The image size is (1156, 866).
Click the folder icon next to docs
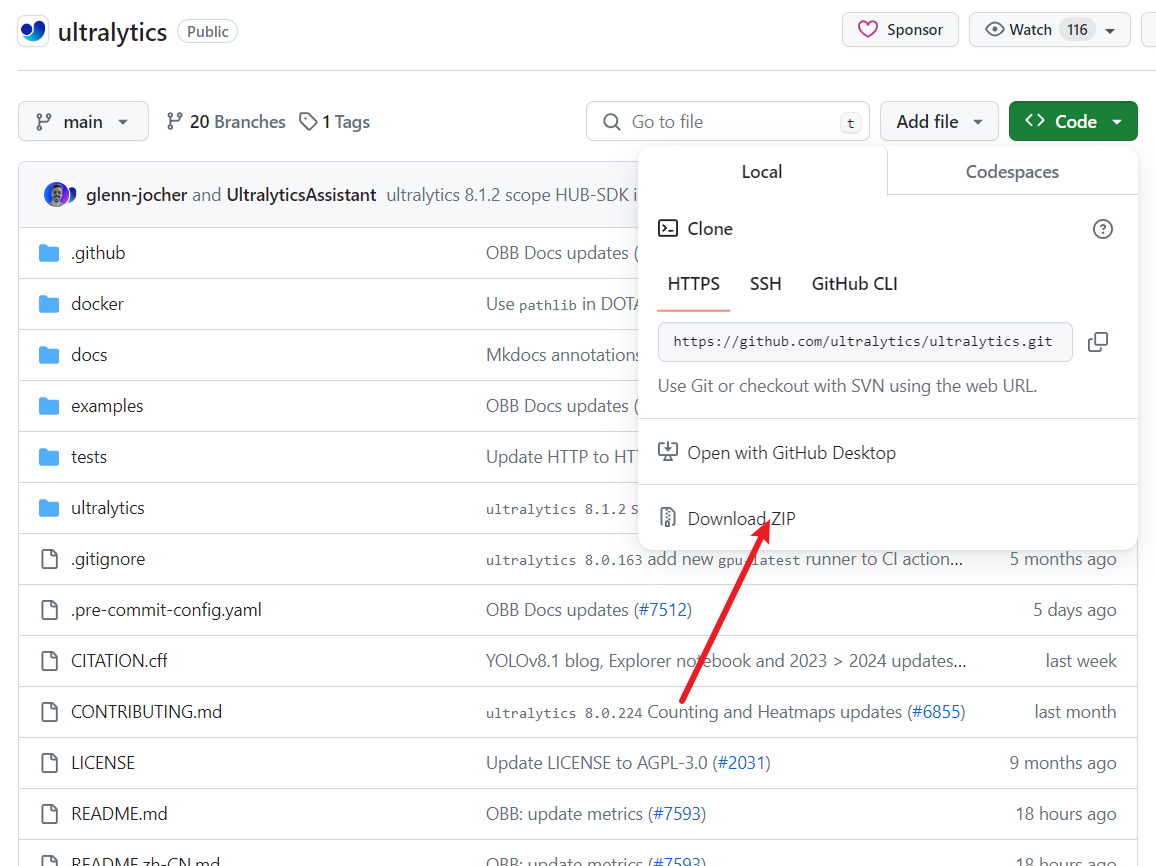click(x=49, y=355)
